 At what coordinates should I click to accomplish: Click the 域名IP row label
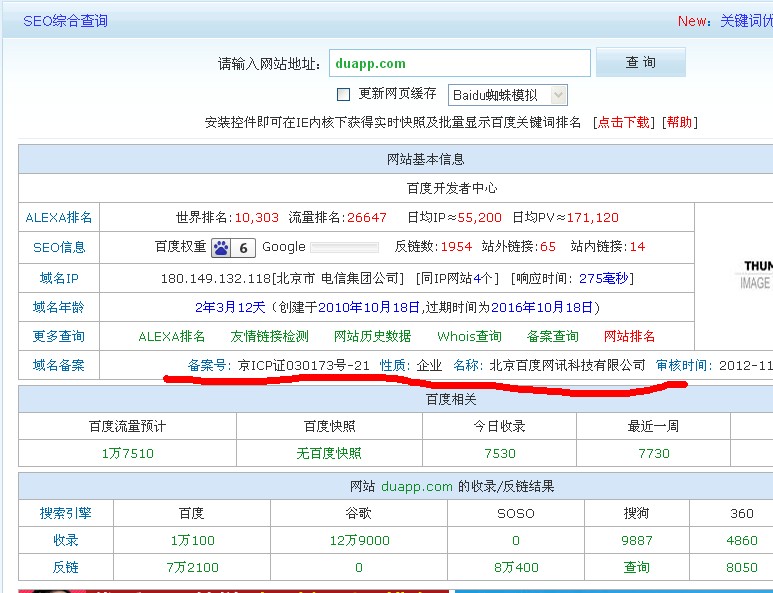coord(59,279)
